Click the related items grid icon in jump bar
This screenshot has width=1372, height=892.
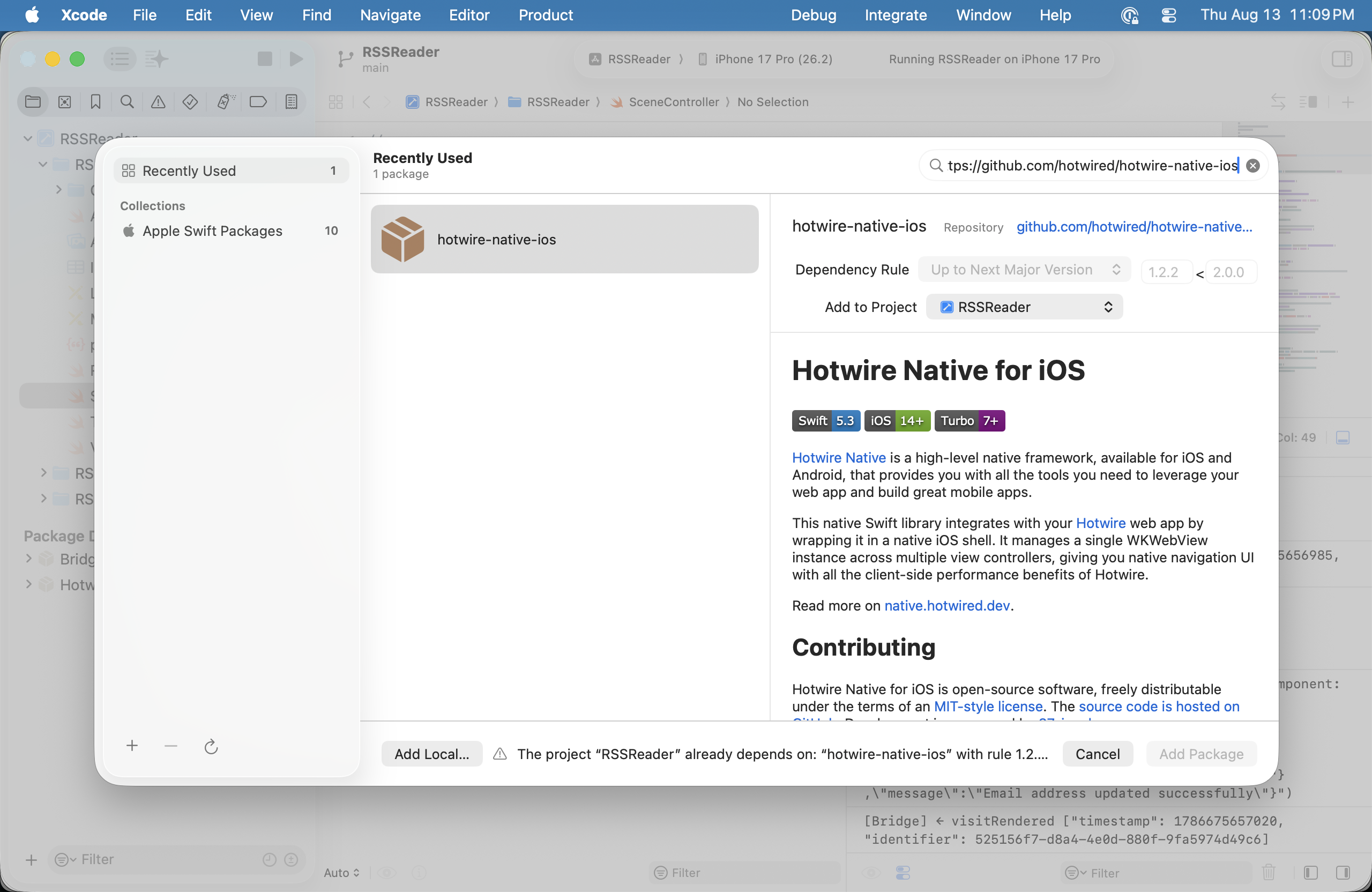[x=335, y=102]
